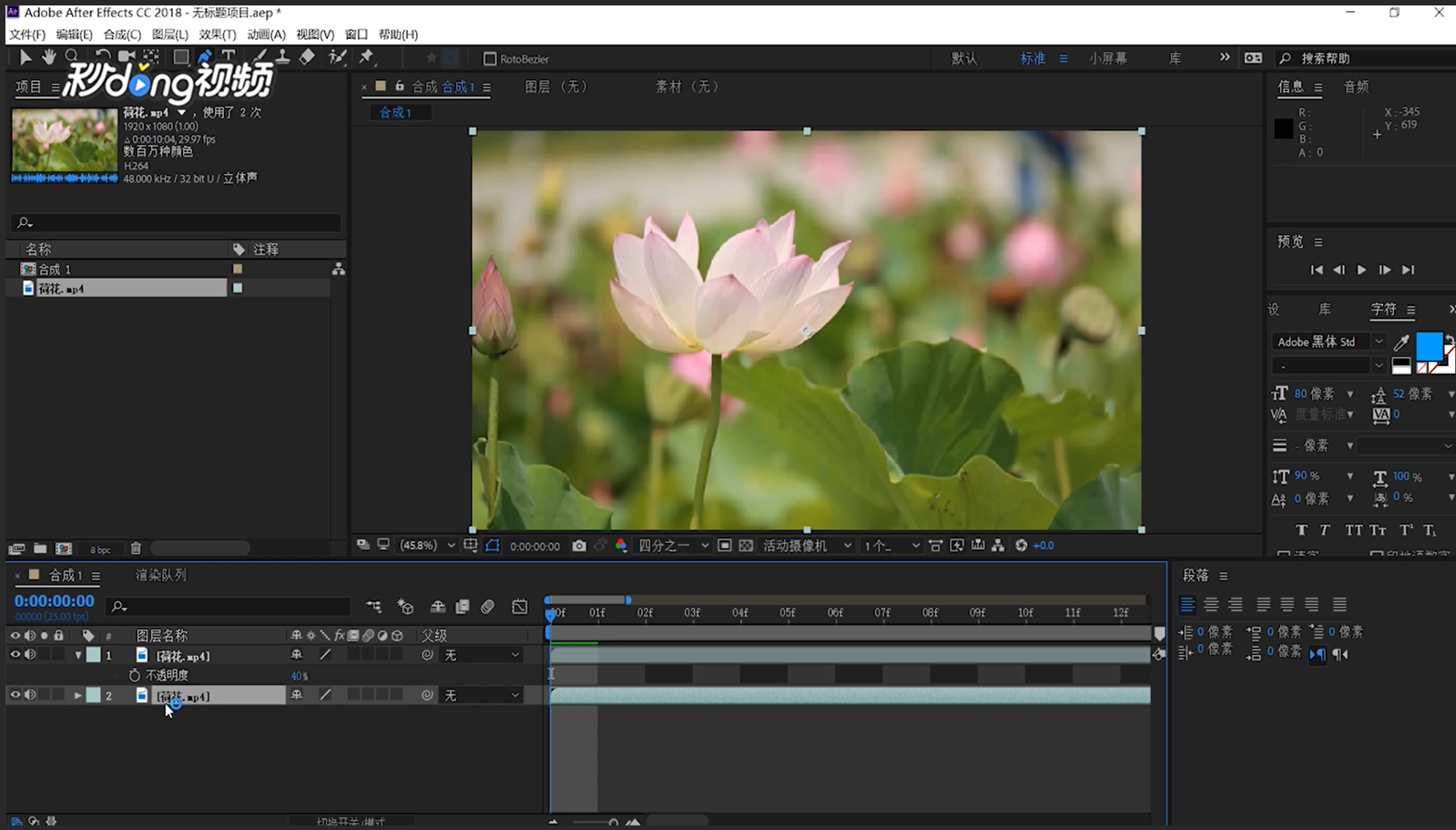Click the 0:00:00:00 timecode in timeline
The width and height of the screenshot is (1456, 830).
click(x=55, y=601)
